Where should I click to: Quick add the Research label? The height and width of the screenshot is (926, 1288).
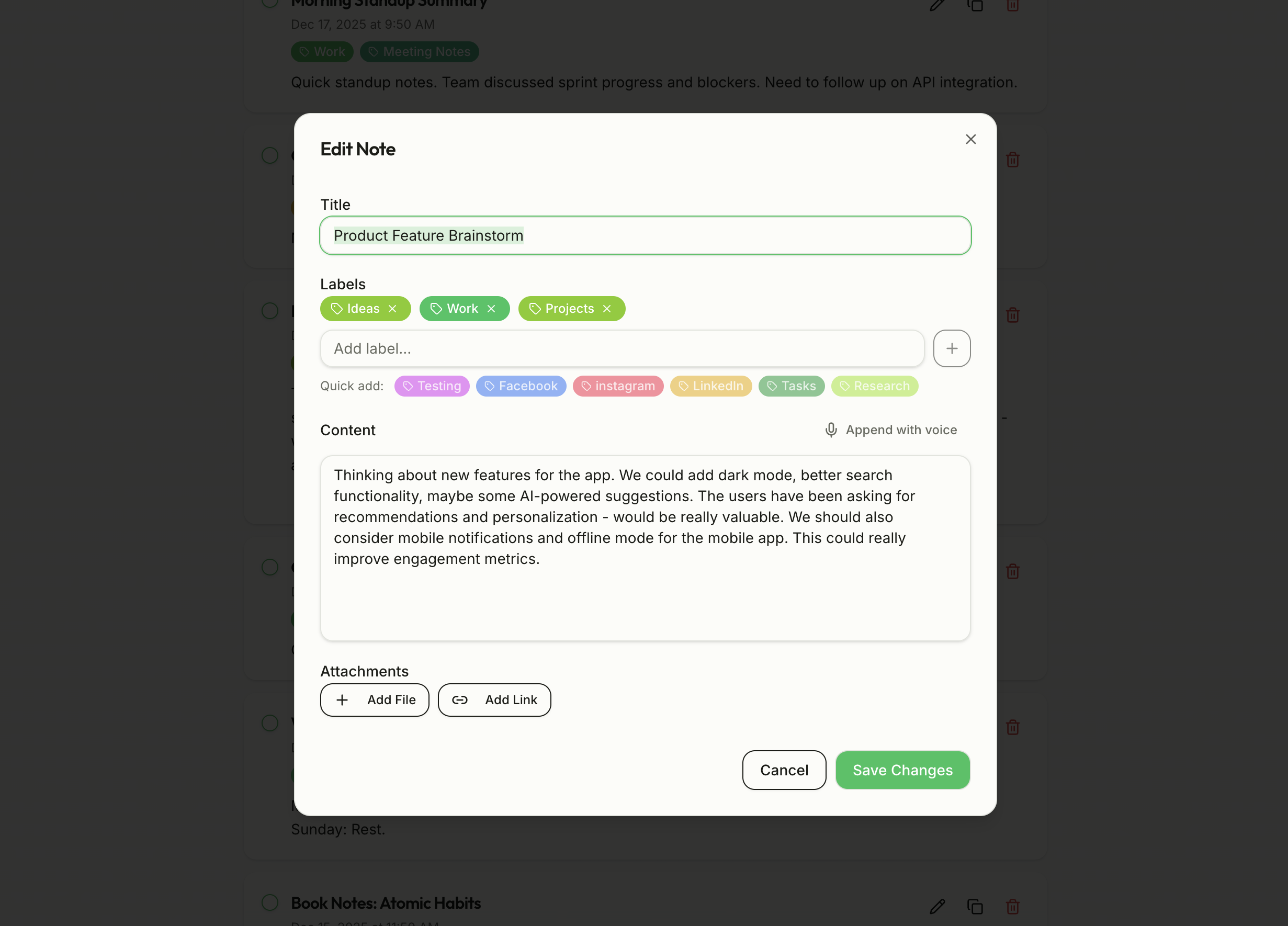click(875, 386)
